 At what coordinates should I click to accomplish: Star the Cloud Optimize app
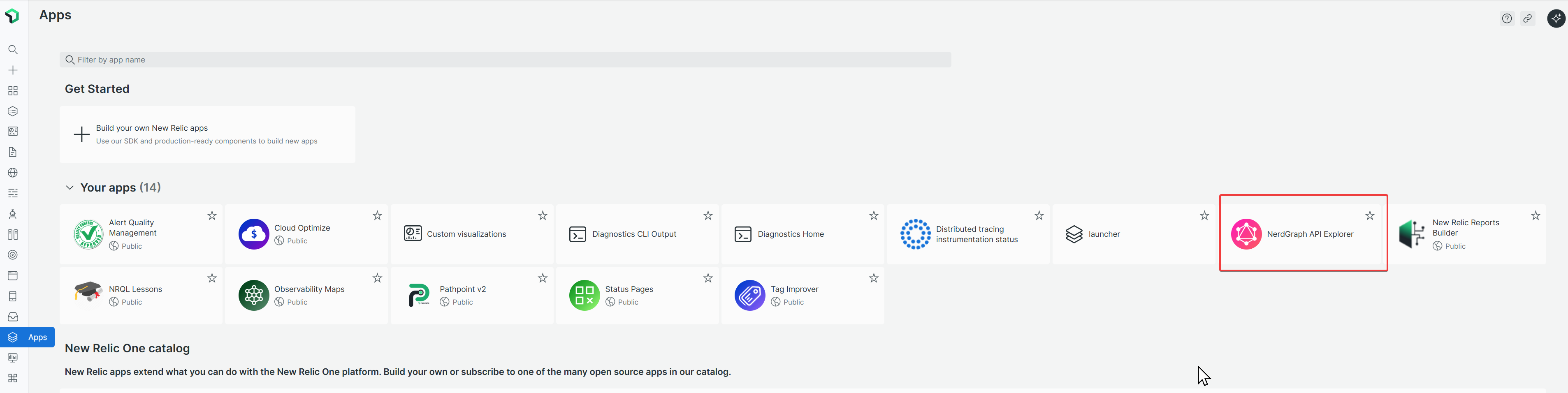click(x=377, y=215)
